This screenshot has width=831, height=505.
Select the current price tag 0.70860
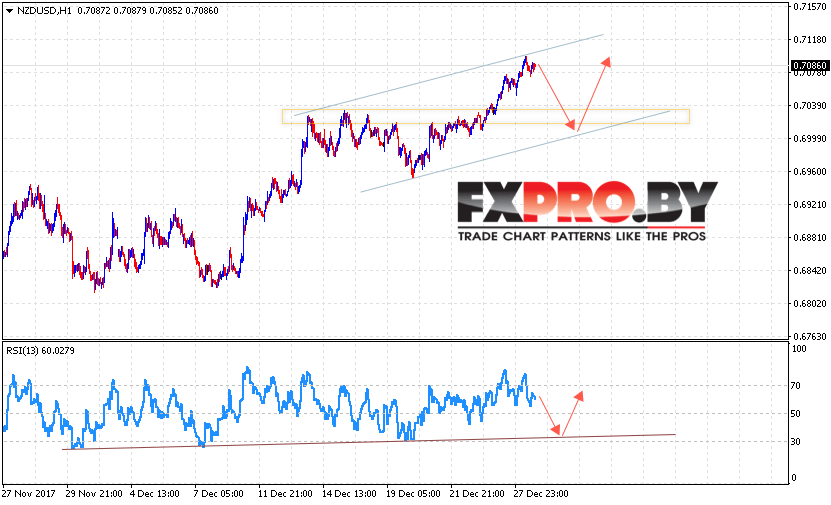coord(809,66)
